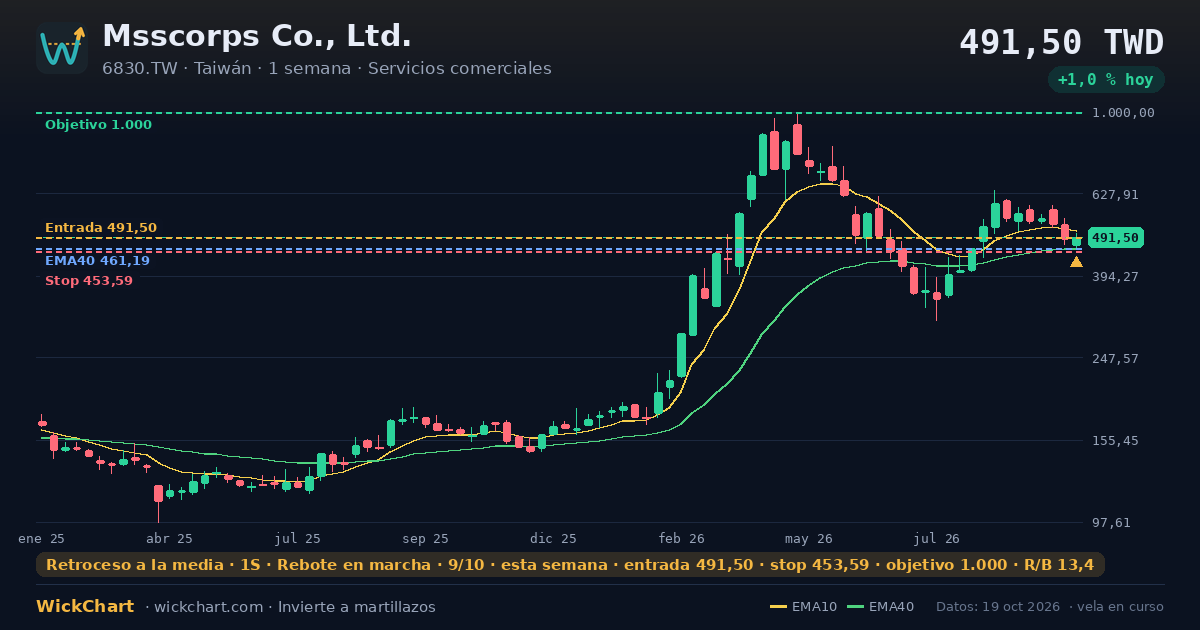Viewport: 1200px width, 630px height.
Task: Click the jul 26 date label
Action: [938, 539]
